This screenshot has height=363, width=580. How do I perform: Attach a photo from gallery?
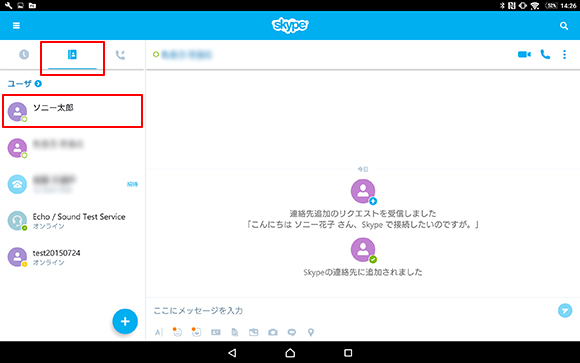[x=254, y=332]
